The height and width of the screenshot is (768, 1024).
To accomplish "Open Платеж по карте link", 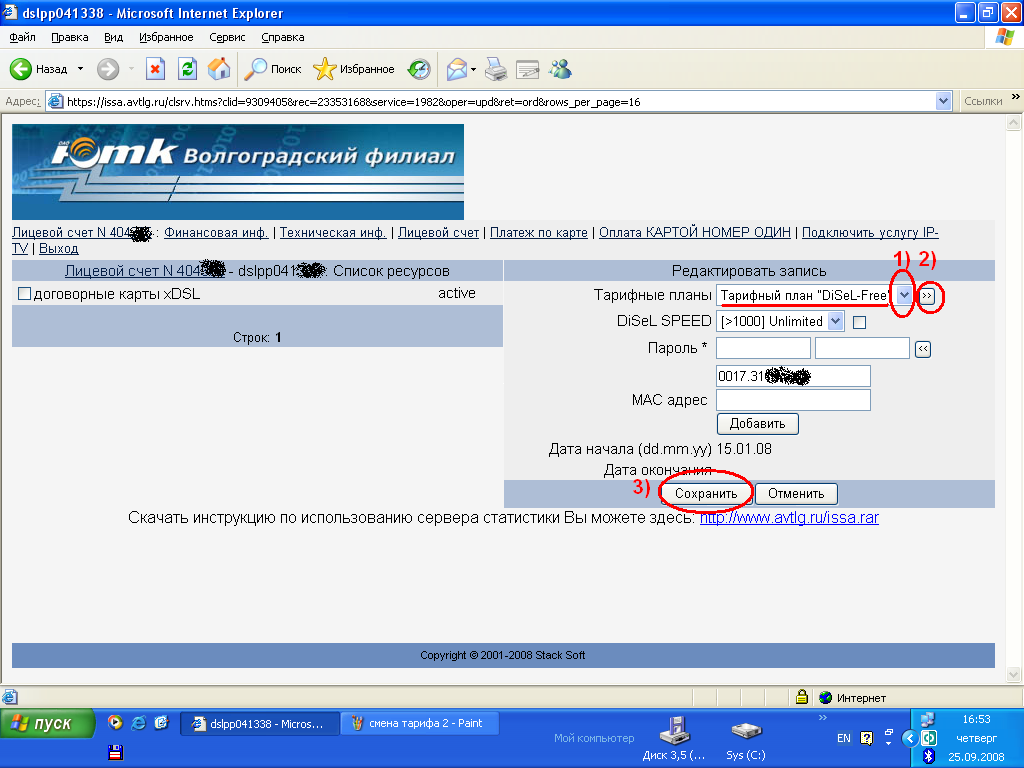I will point(539,232).
